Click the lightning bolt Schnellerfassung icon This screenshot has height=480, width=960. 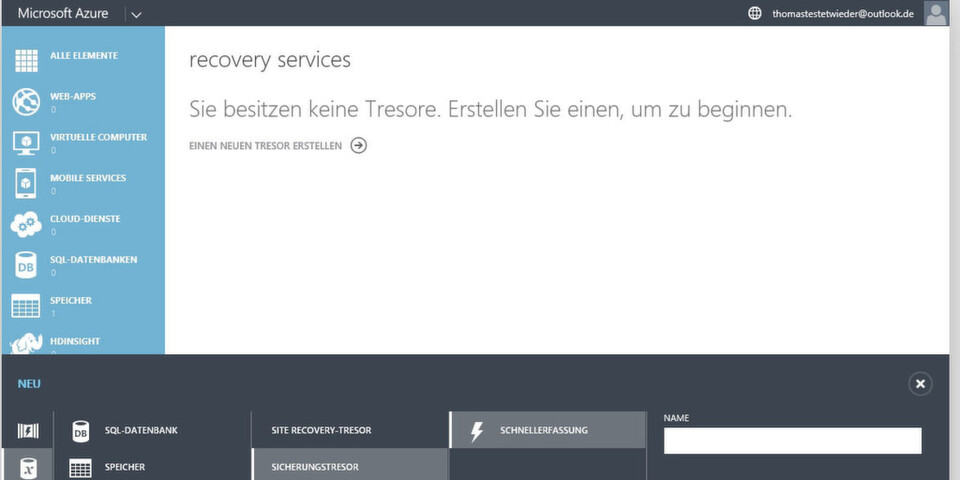click(x=476, y=431)
